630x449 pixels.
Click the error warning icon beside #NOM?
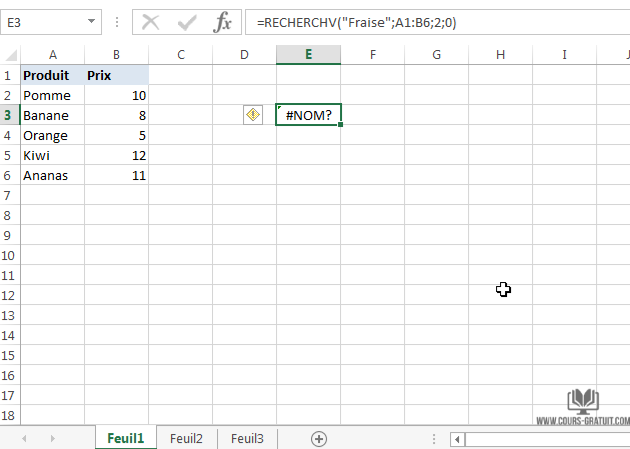click(x=253, y=115)
